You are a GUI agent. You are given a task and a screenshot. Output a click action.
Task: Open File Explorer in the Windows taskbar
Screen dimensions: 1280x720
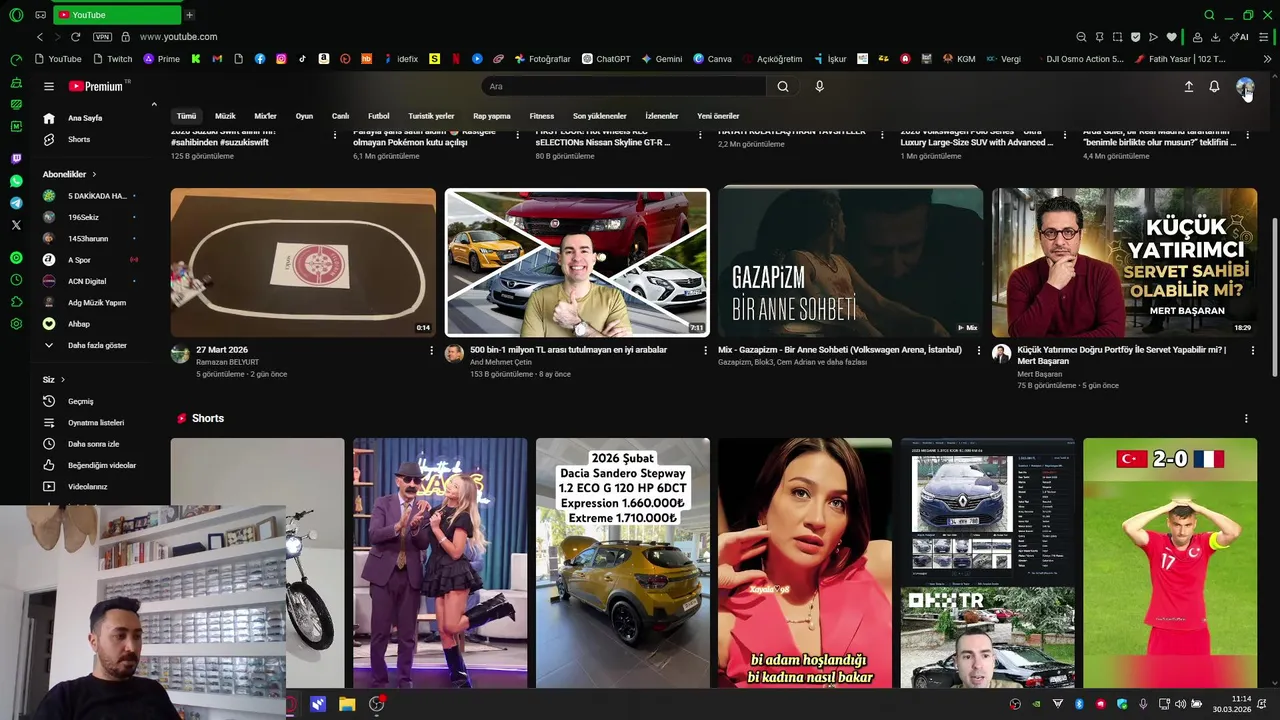tap(347, 704)
